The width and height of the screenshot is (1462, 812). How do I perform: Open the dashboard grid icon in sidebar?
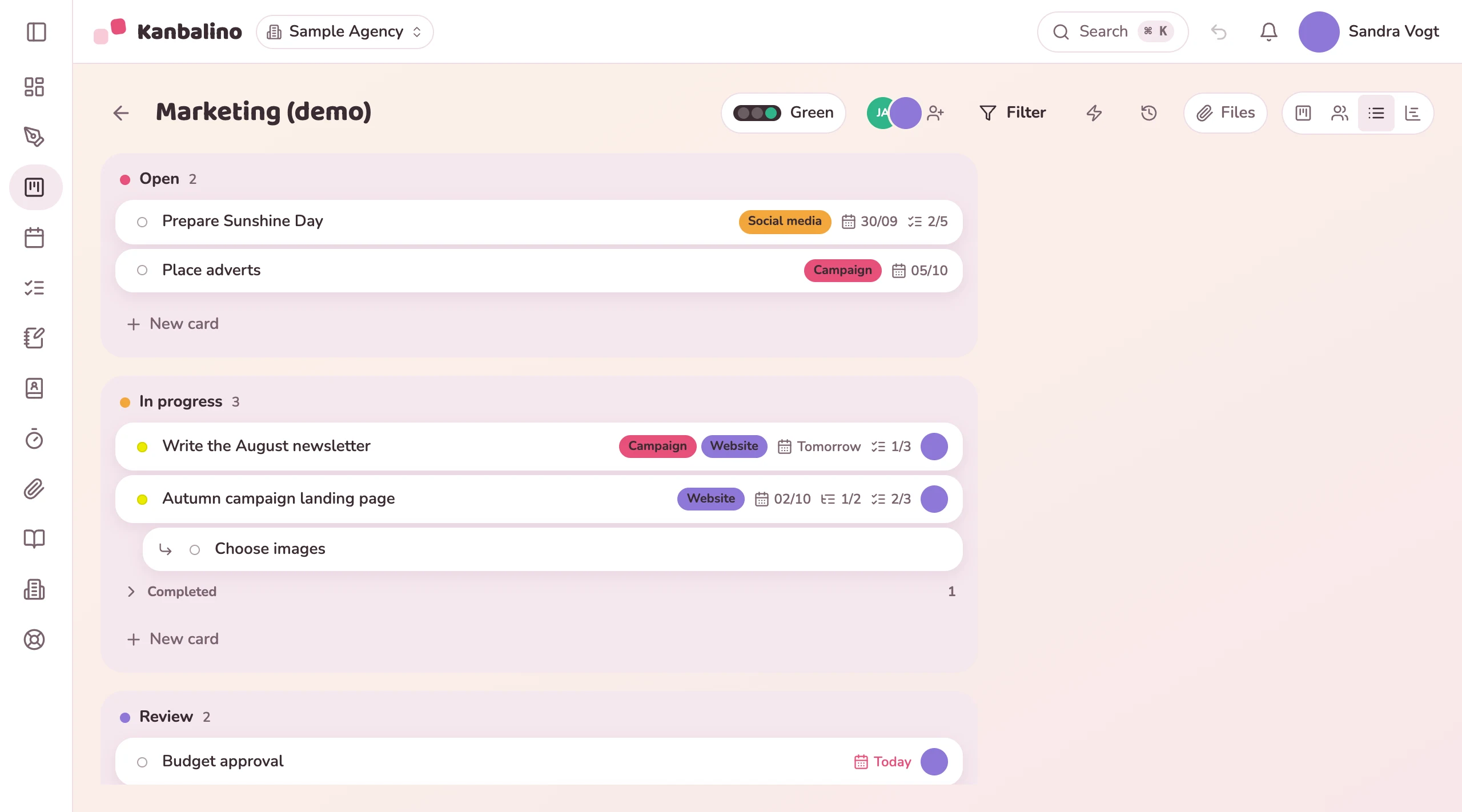[x=34, y=87]
